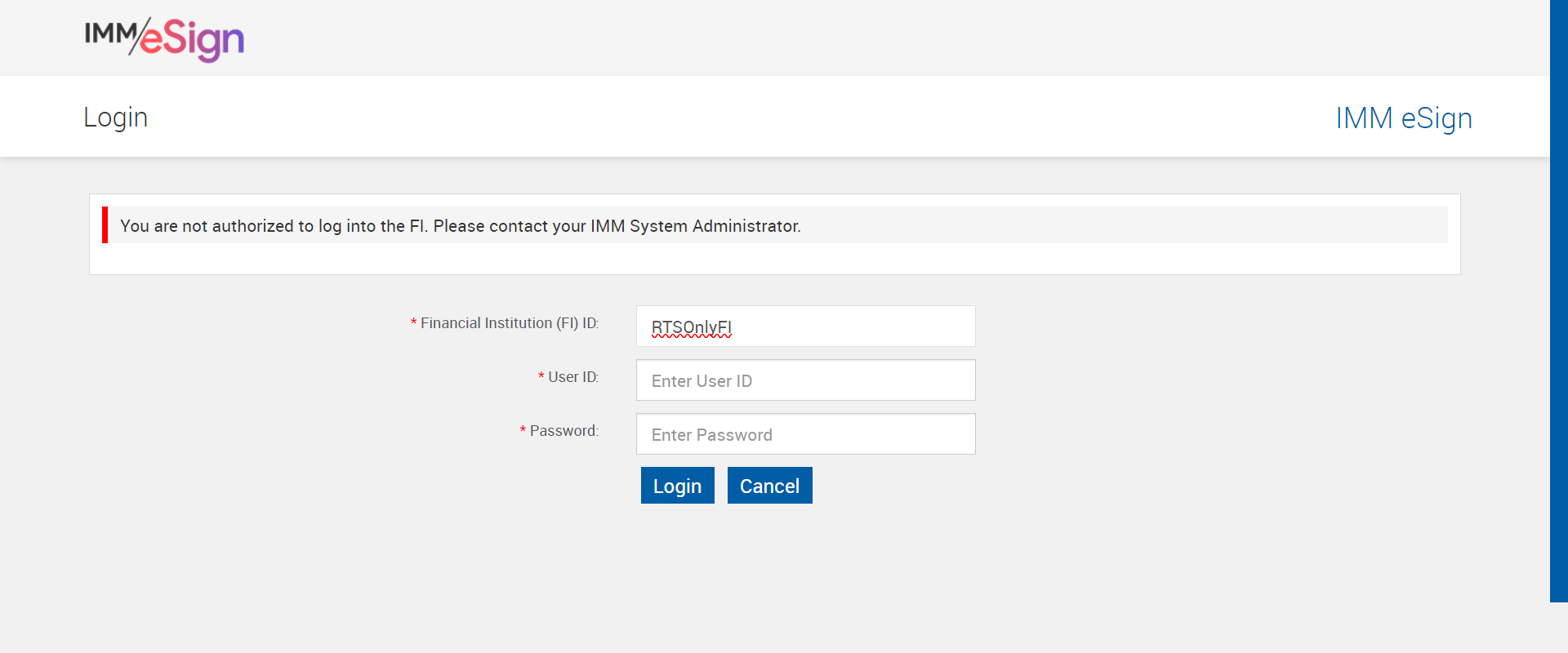
Task: Click the IMM eSign logo
Action: click(x=164, y=39)
